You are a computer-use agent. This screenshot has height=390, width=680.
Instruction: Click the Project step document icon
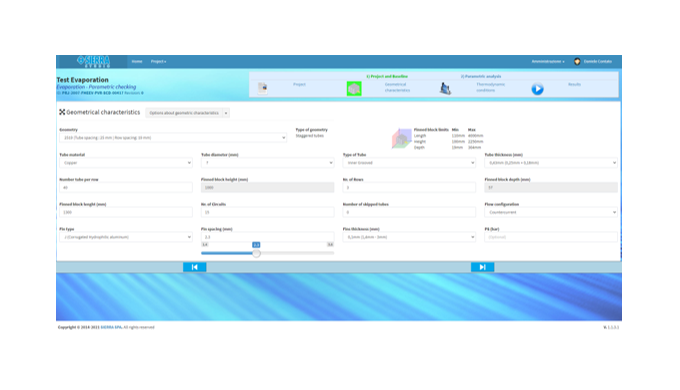click(263, 88)
